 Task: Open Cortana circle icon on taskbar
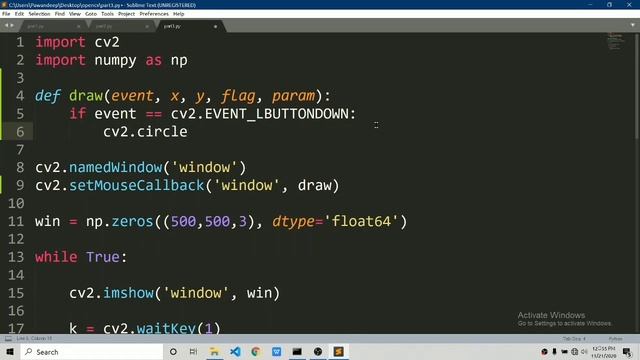click(173, 352)
